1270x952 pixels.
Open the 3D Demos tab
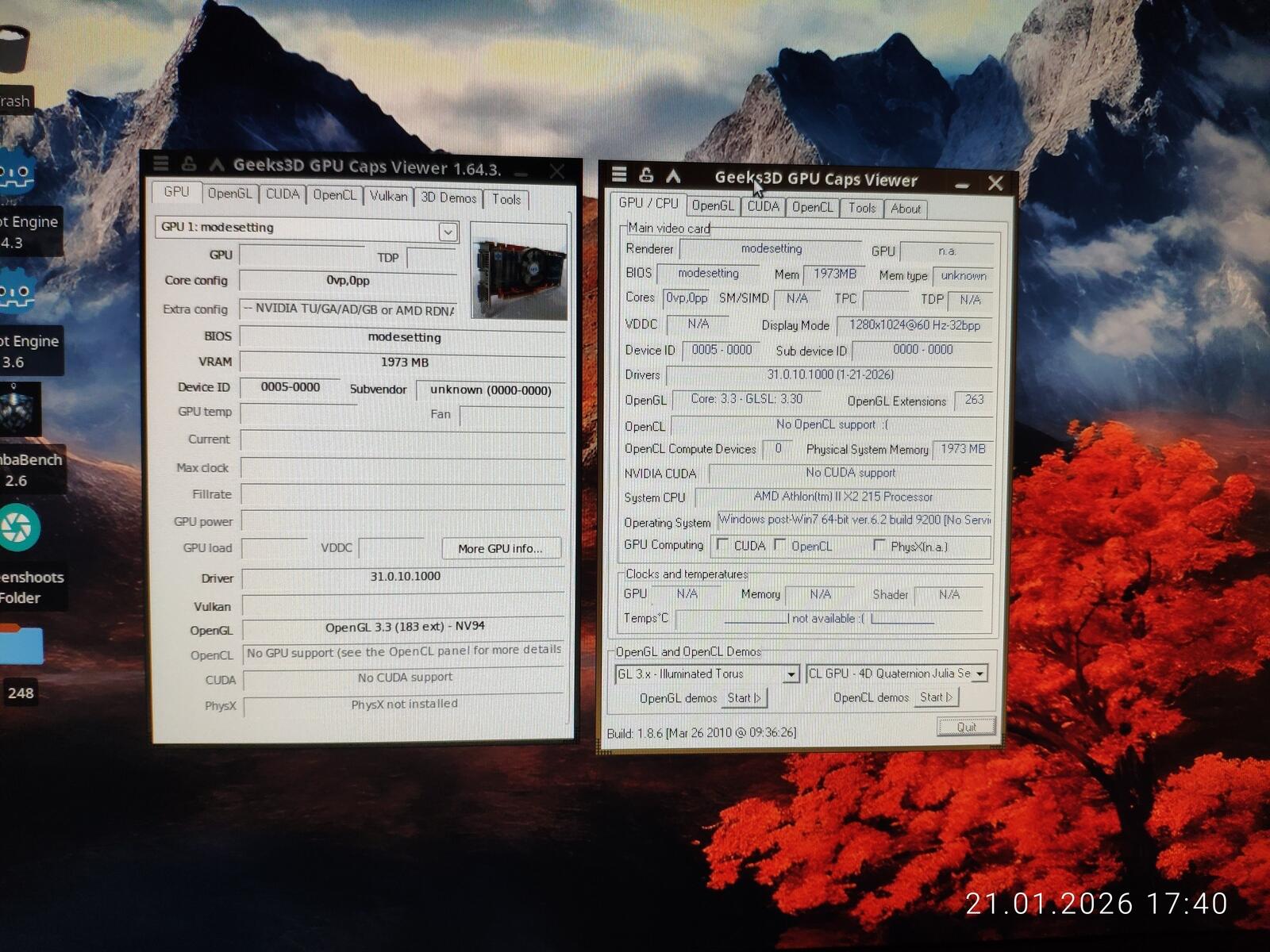[448, 198]
